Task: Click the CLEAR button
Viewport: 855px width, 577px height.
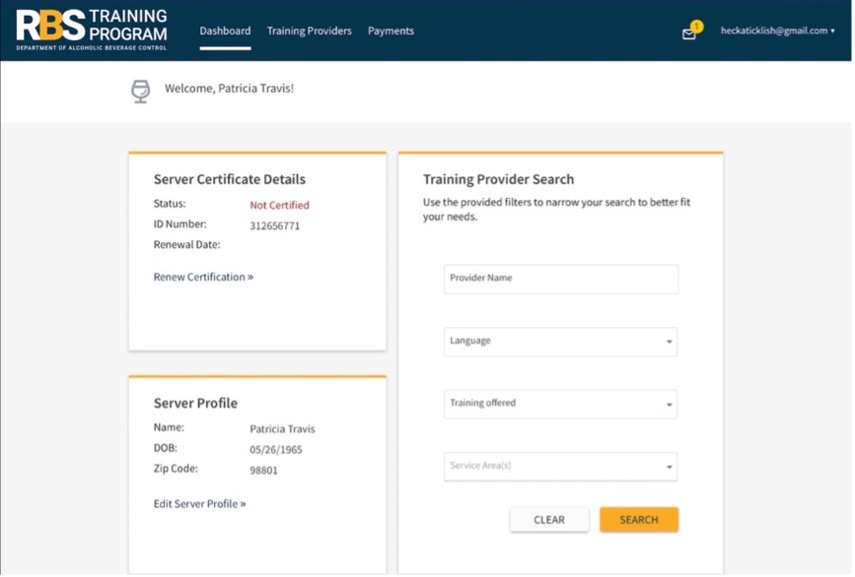Action: click(549, 520)
